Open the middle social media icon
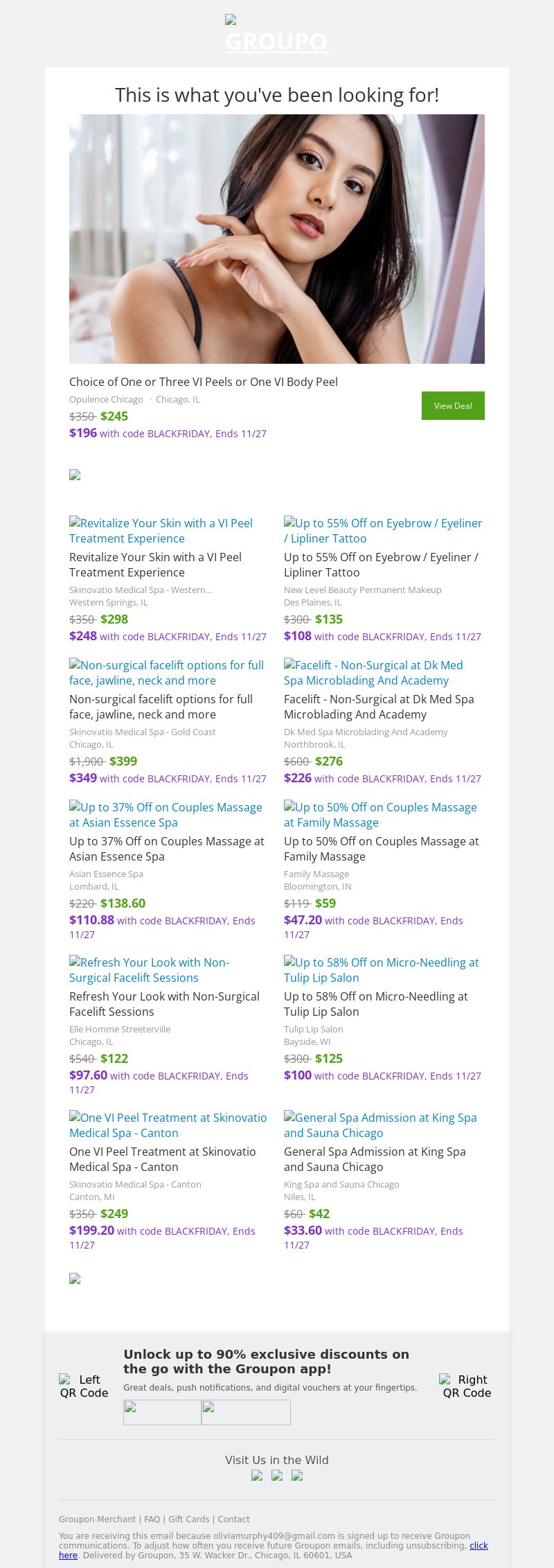The height and width of the screenshot is (1568, 554). (277, 1475)
